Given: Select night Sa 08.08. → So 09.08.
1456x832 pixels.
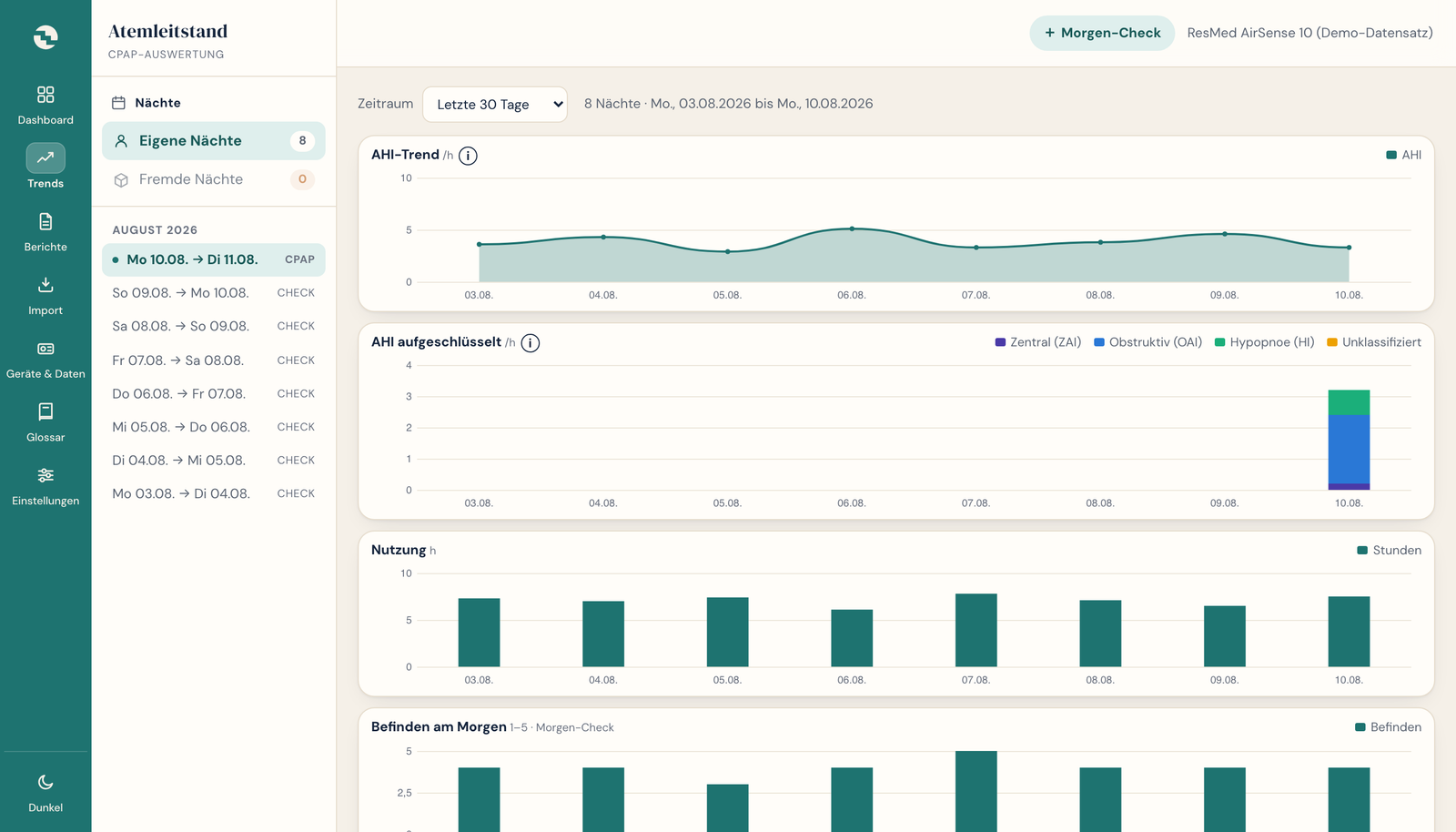Looking at the screenshot, I should click(x=214, y=326).
